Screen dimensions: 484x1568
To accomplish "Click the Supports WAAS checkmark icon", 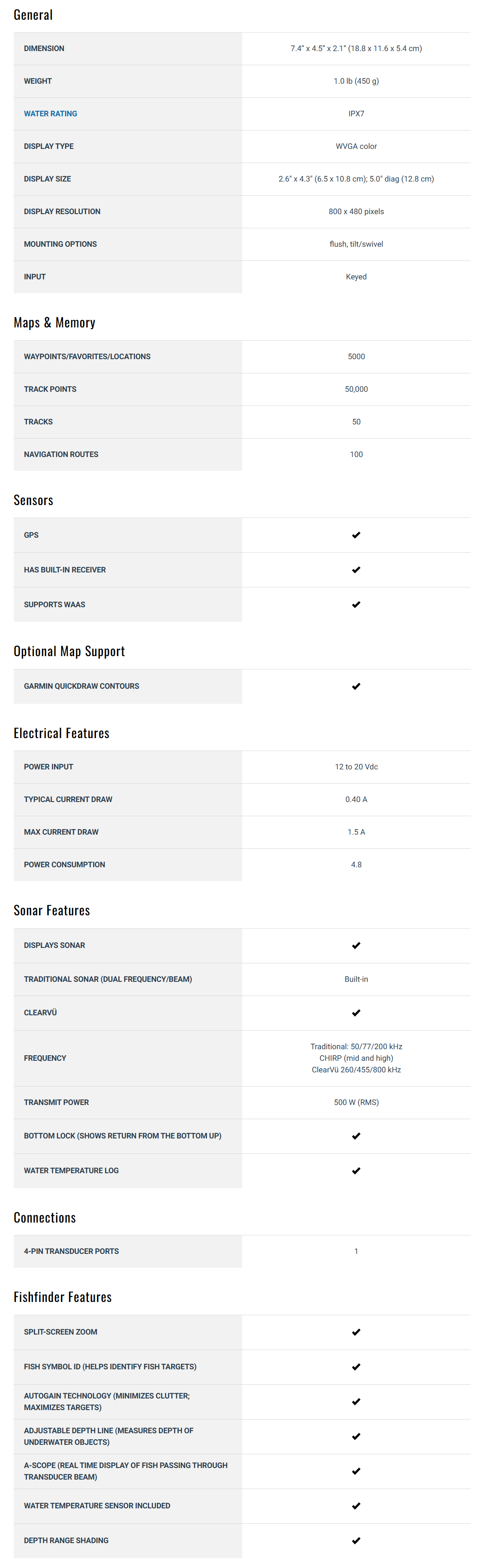I will pyautogui.click(x=356, y=605).
